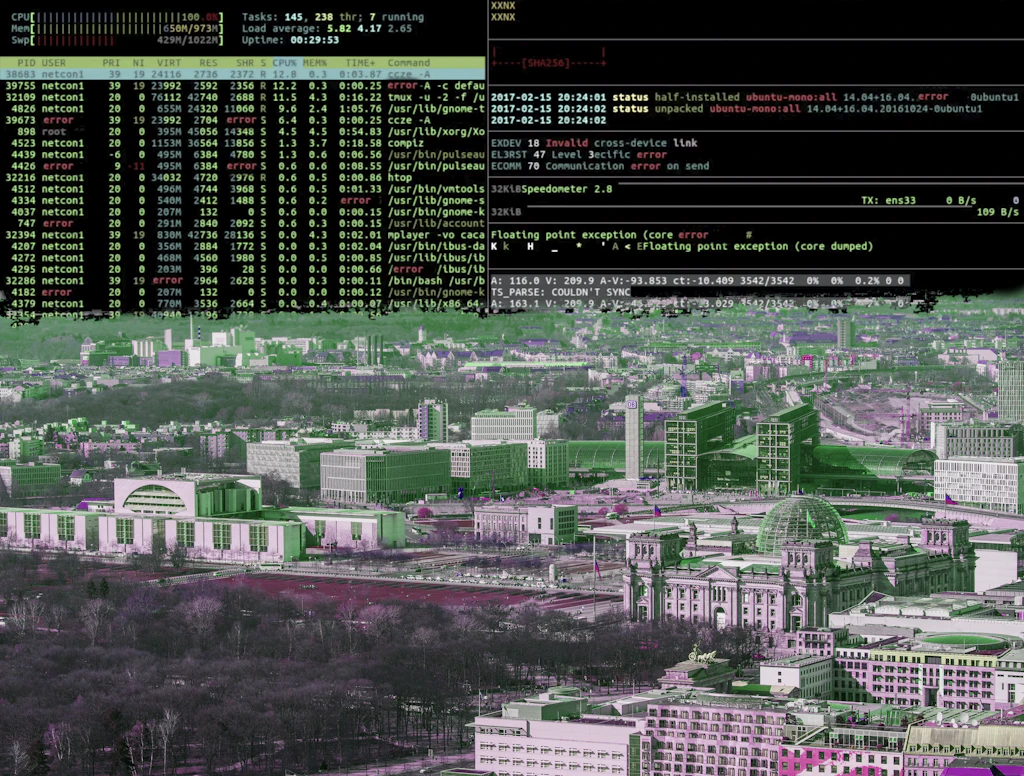Click the Speedometer 2.8 title
The width and height of the screenshot is (1024, 776).
coord(567,189)
